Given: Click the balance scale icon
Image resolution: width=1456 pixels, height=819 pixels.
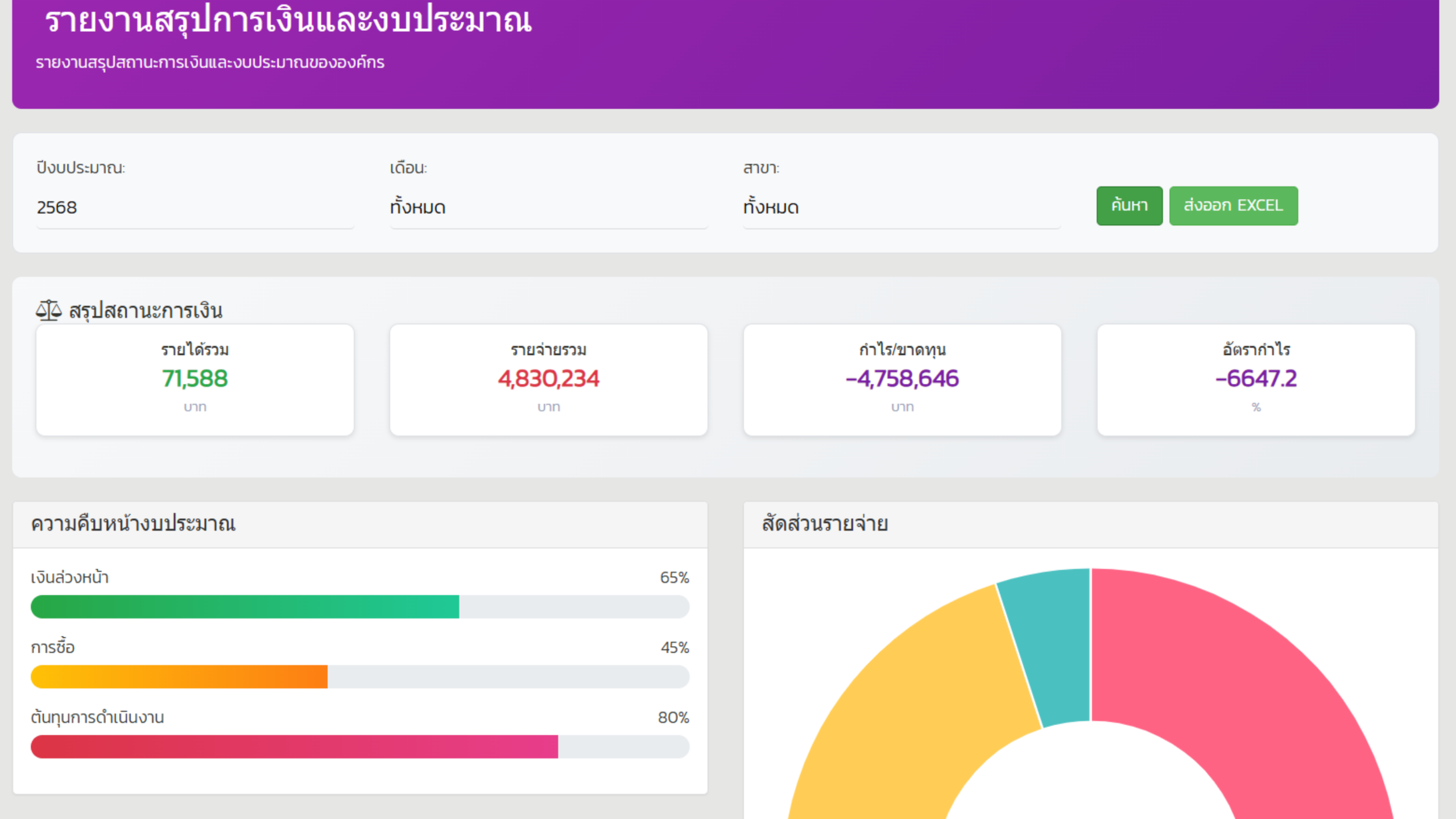Looking at the screenshot, I should [48, 311].
